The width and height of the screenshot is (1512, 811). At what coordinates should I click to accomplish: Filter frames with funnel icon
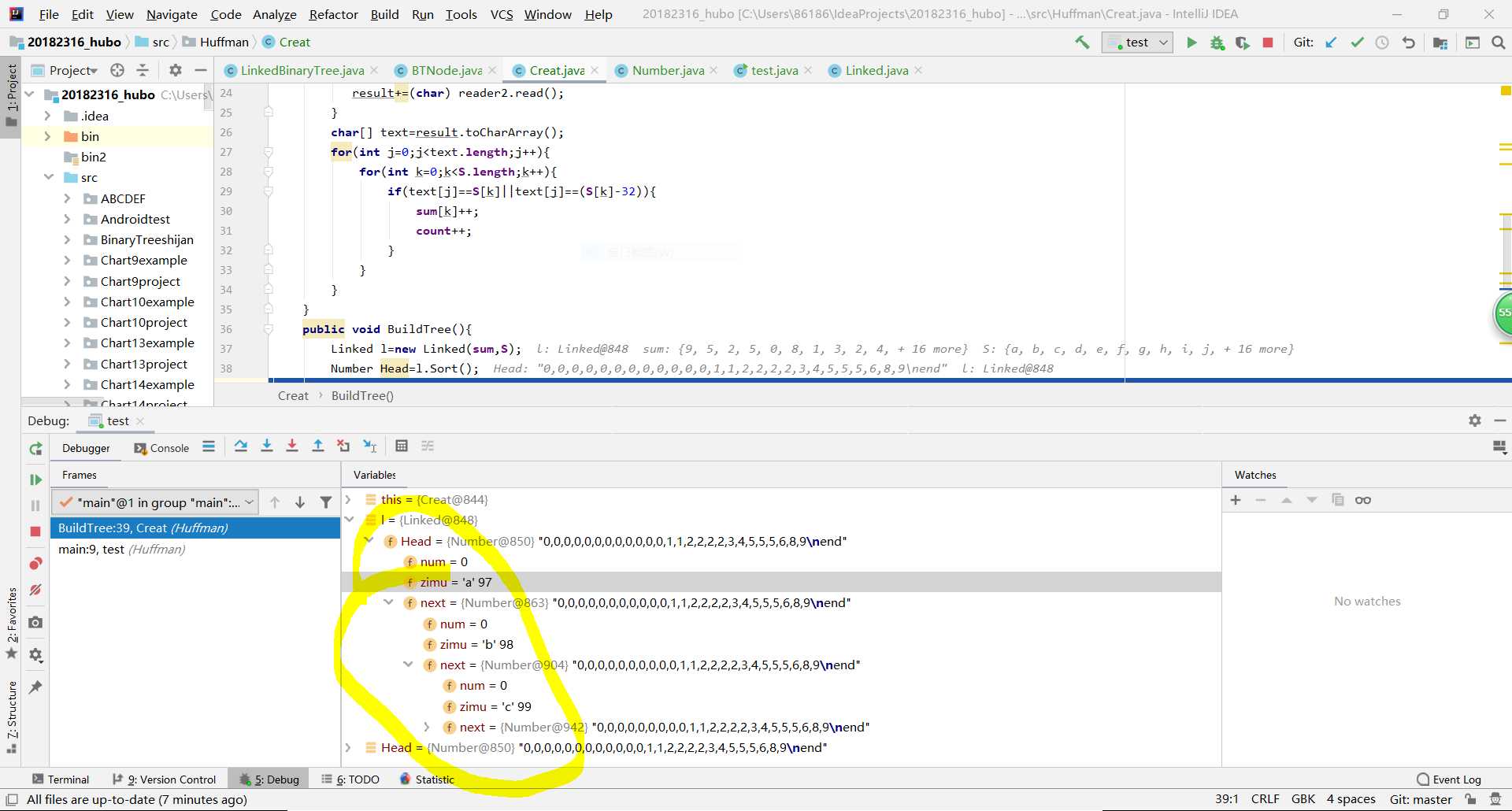[326, 502]
